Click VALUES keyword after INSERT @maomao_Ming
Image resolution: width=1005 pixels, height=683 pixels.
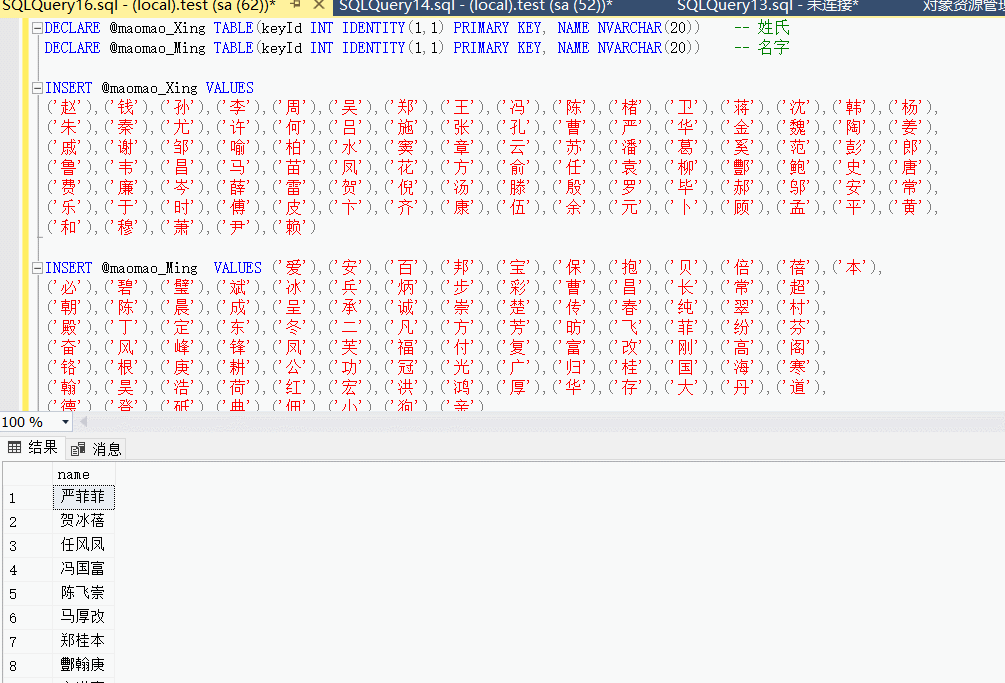pos(238,268)
